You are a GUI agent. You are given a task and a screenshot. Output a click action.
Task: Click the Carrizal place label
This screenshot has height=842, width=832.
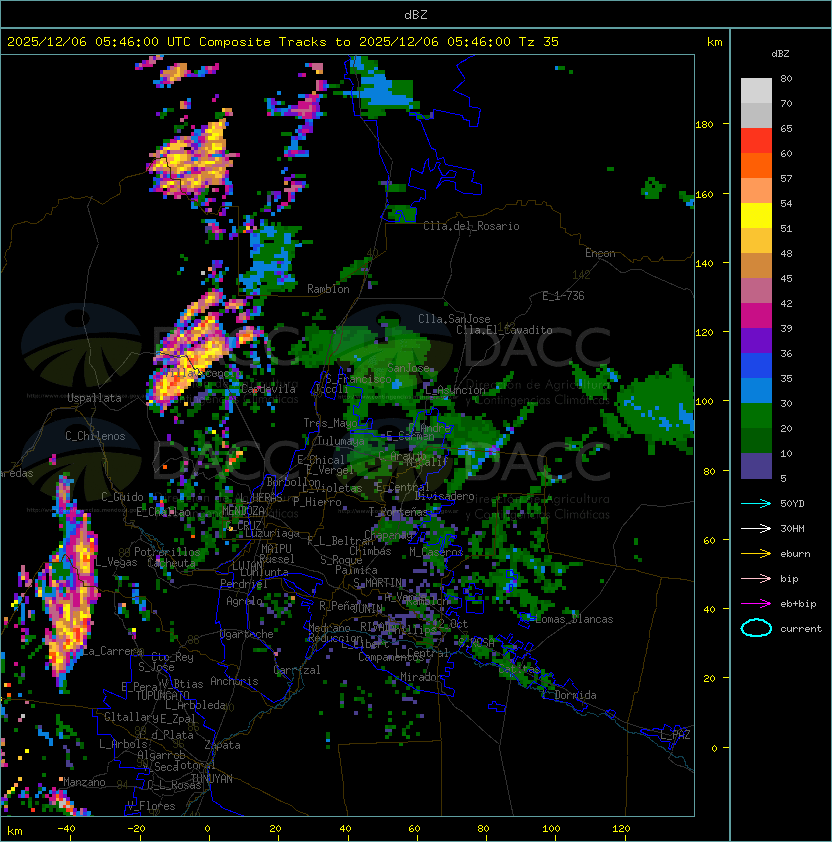[297, 670]
